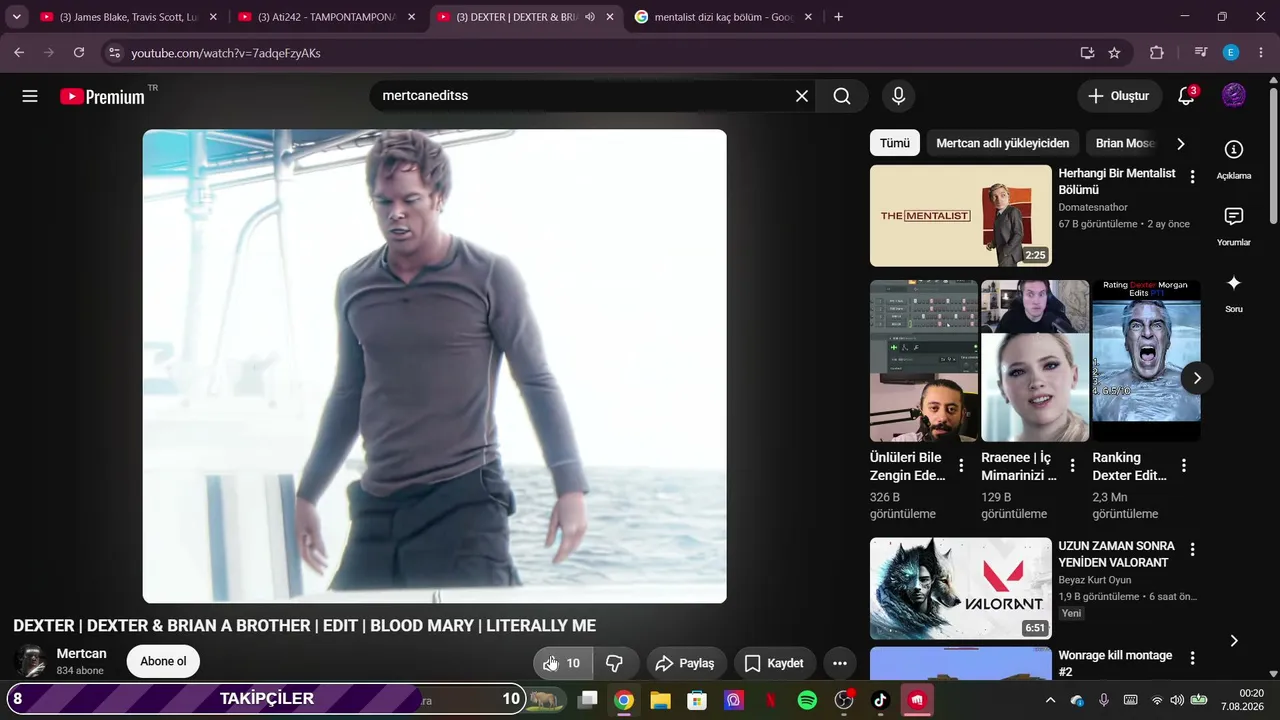
Task: Show next filter chips with arrow
Action: pos(1180,143)
